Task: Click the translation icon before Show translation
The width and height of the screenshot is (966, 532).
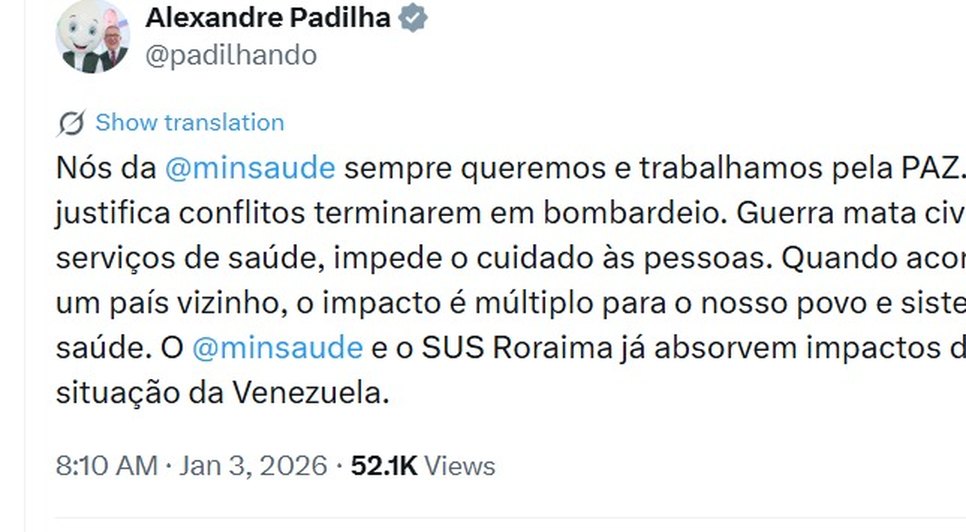Action: coord(71,123)
